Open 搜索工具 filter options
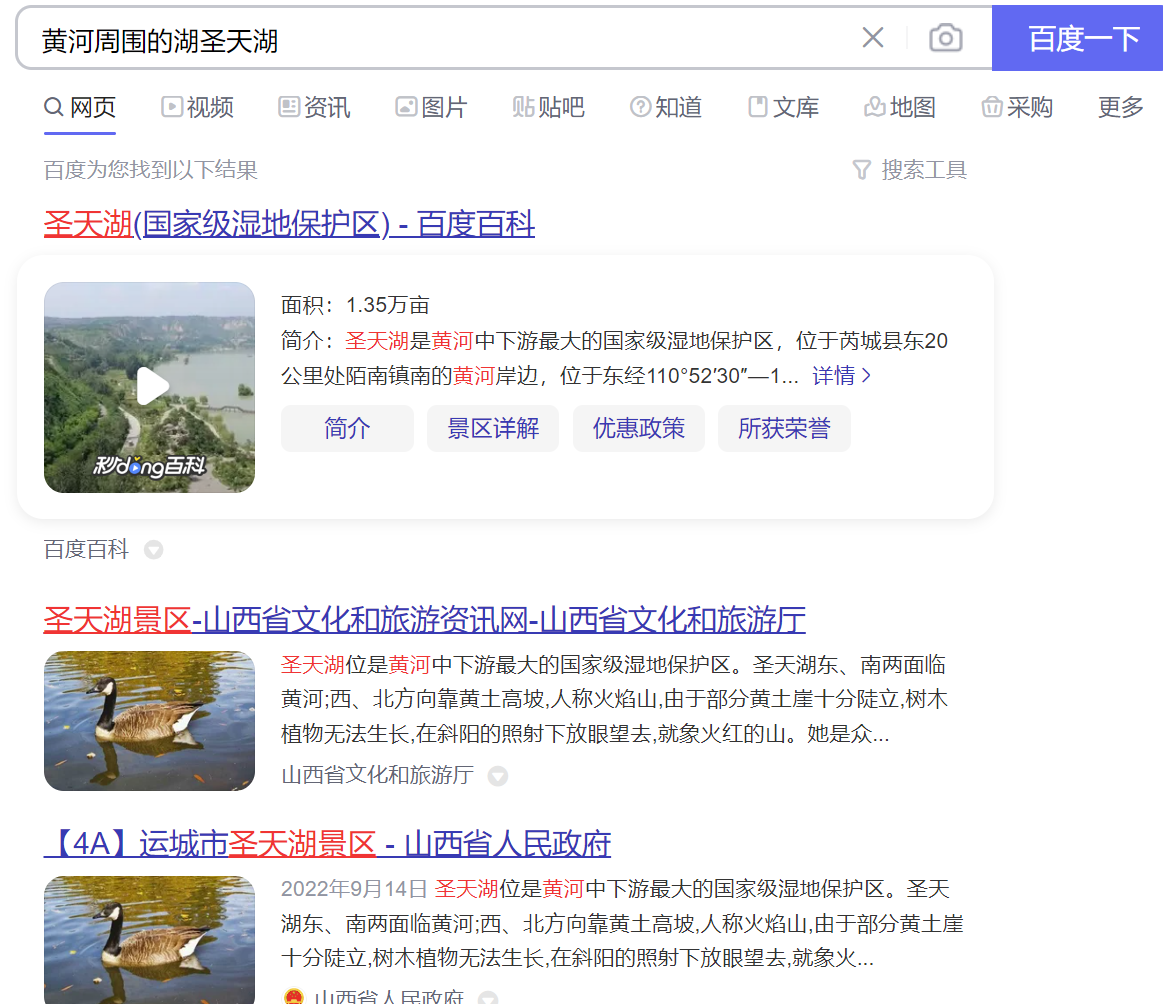Viewport: 1163px width, 1004px height. [909, 171]
